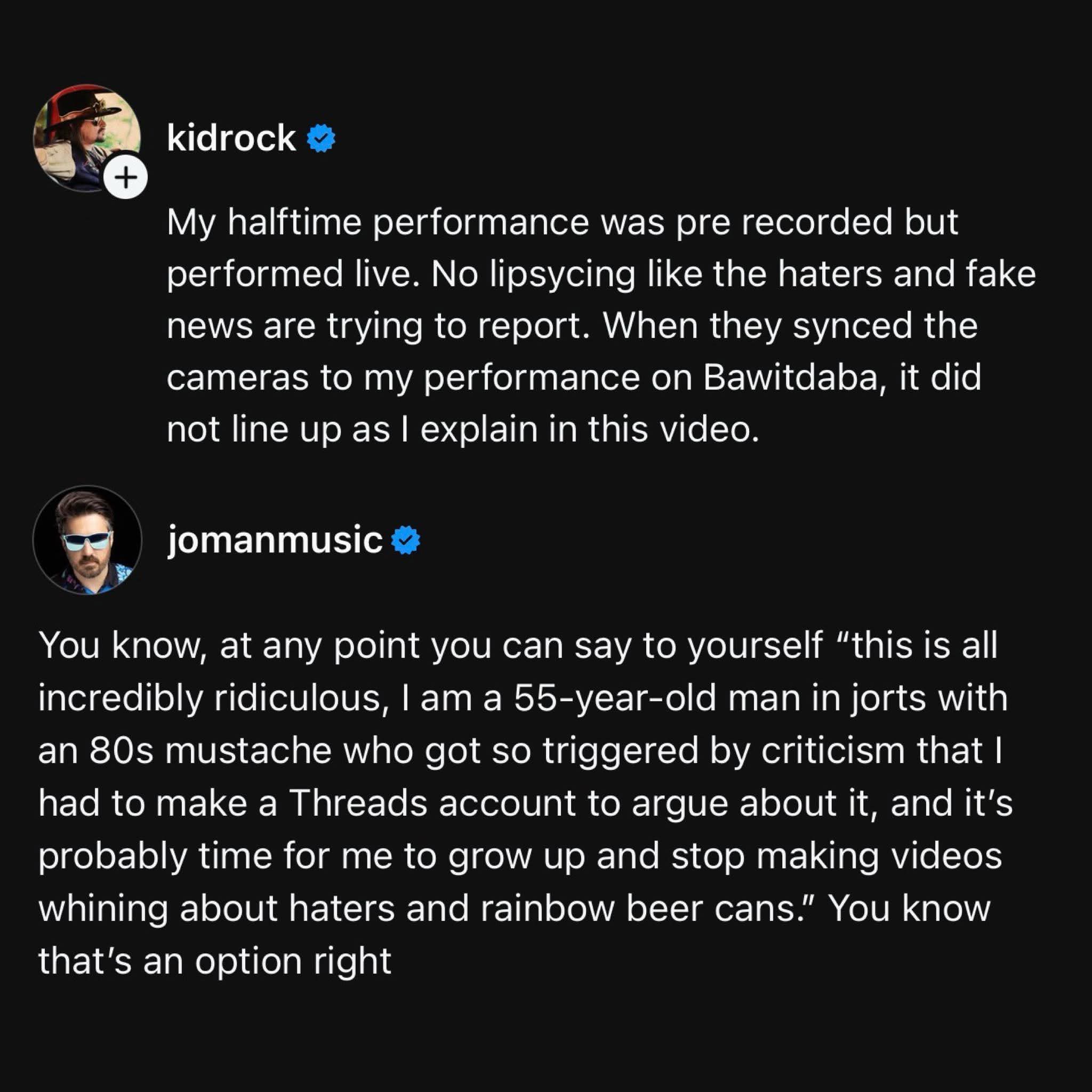Open the kidrock username link
This screenshot has width=1092, height=1092.
point(231,138)
